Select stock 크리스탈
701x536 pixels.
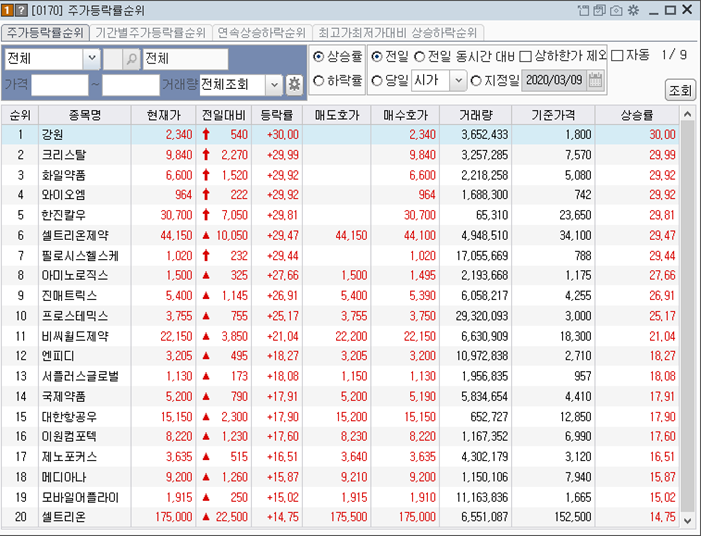(x=63, y=155)
